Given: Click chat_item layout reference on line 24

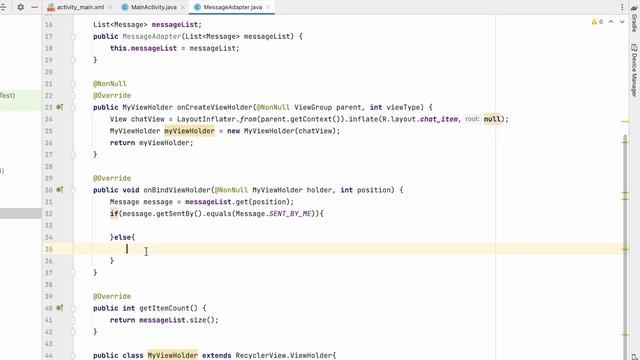Looking at the screenshot, I should pos(438,119).
